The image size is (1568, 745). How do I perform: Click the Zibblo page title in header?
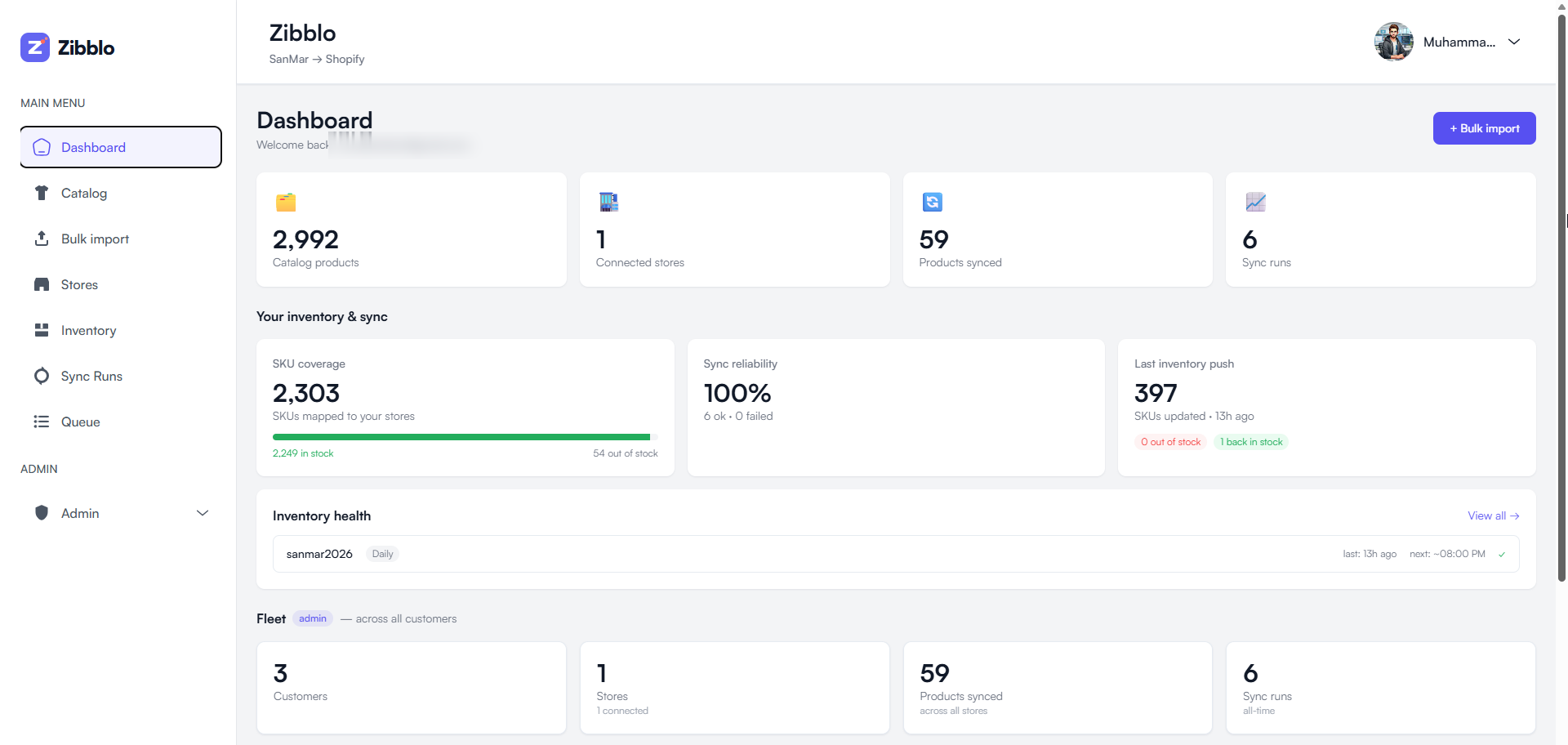point(302,33)
